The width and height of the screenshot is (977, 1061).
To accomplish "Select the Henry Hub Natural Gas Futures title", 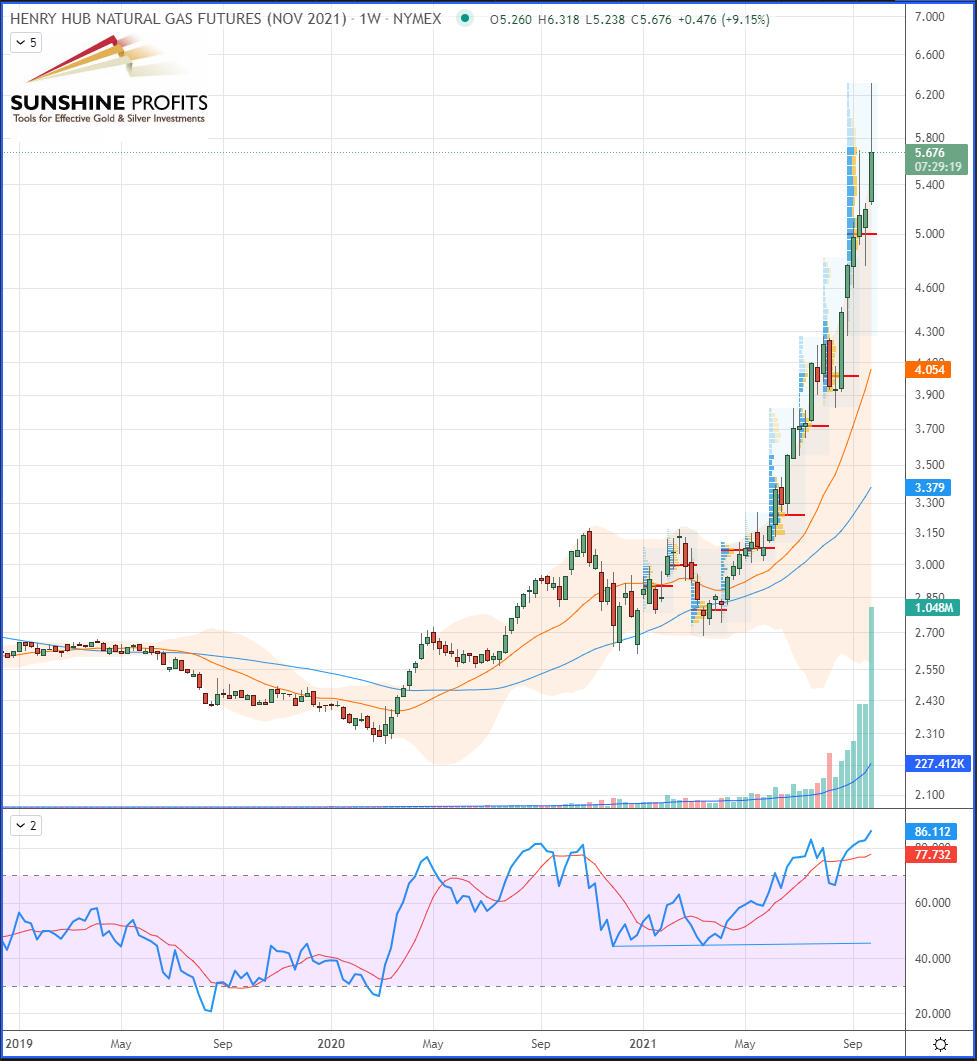I will tap(179, 19).
